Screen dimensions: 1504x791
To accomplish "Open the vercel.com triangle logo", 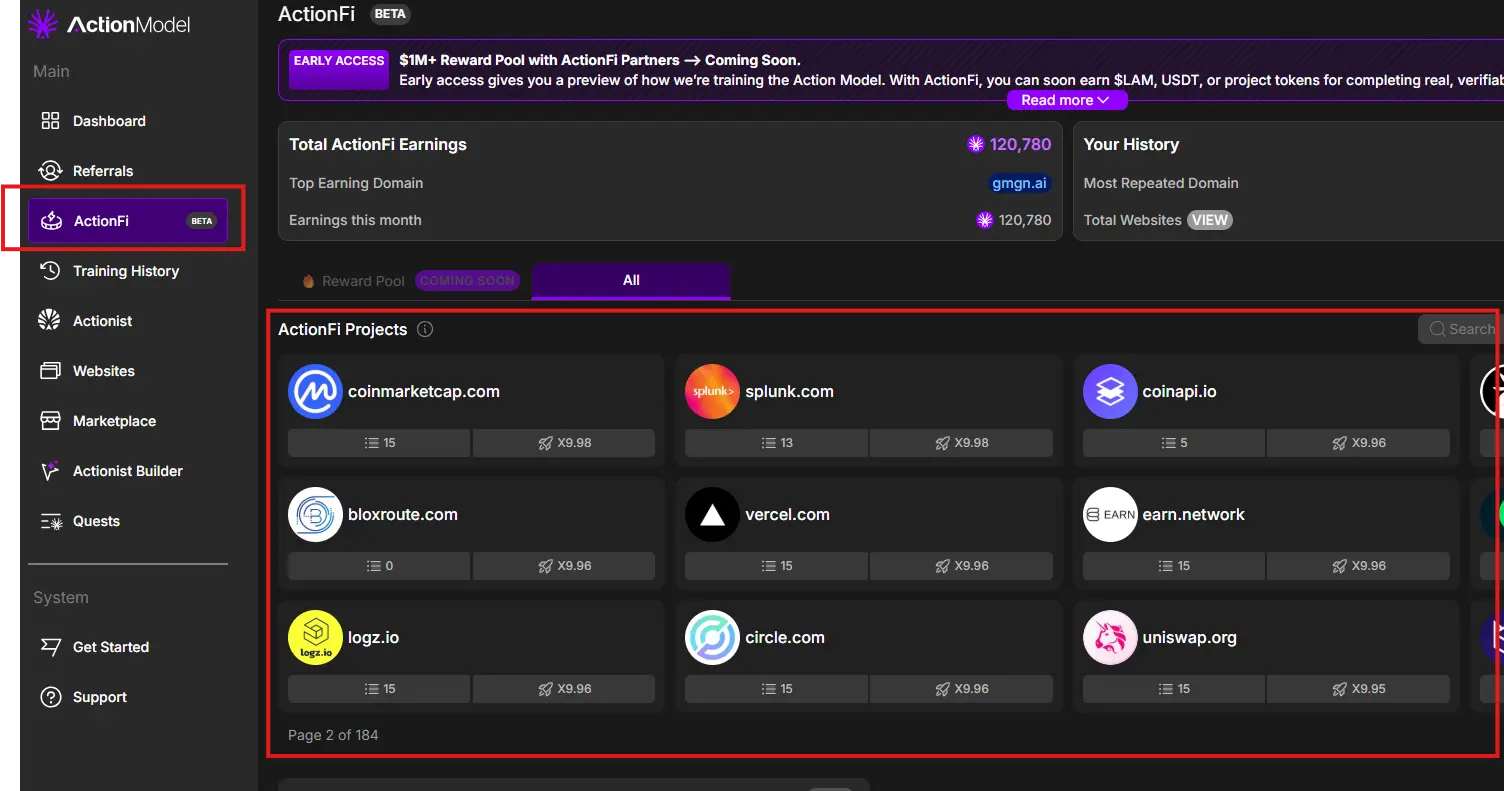I will point(712,514).
